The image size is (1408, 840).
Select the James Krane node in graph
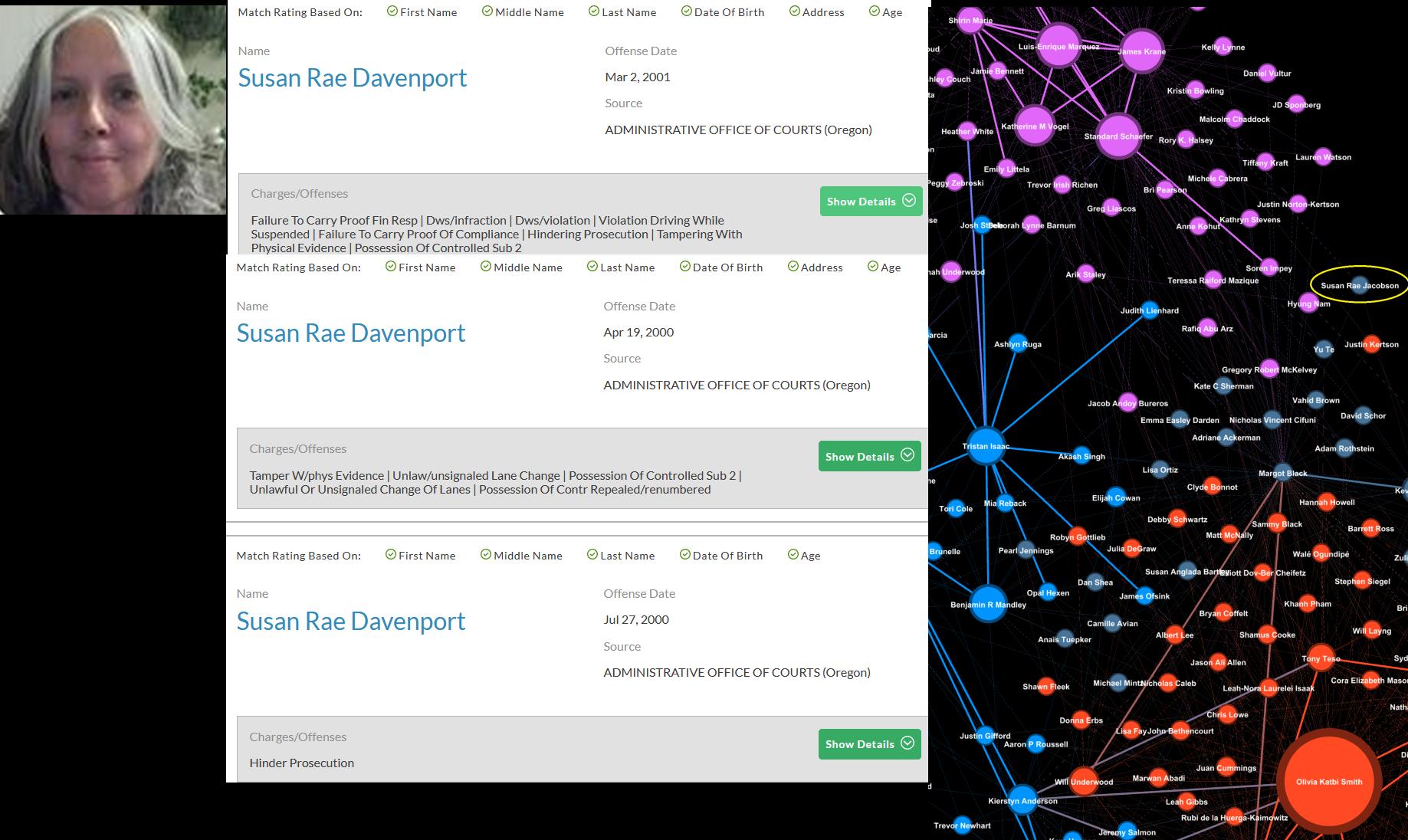(x=1142, y=51)
